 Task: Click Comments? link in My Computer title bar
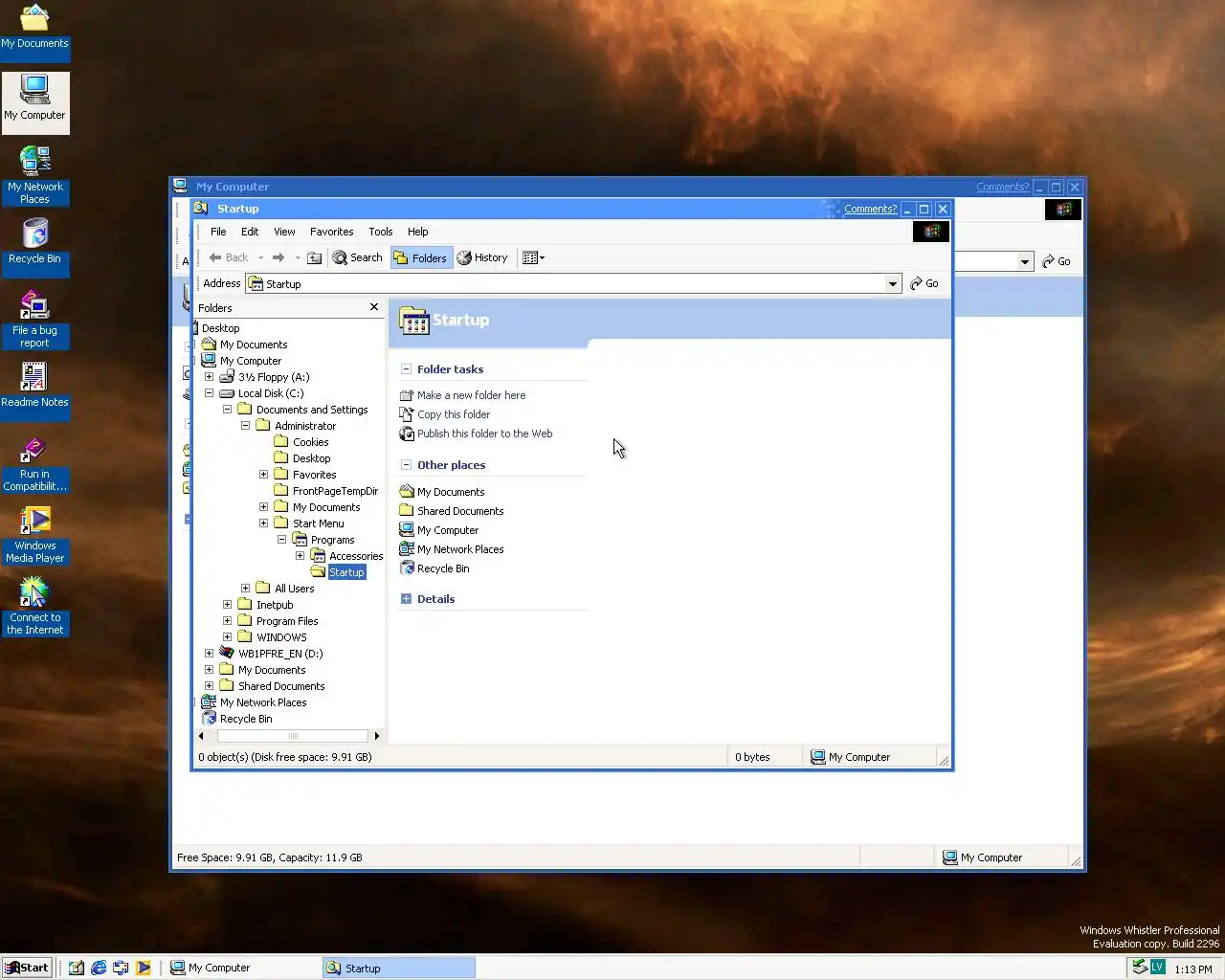point(1003,187)
